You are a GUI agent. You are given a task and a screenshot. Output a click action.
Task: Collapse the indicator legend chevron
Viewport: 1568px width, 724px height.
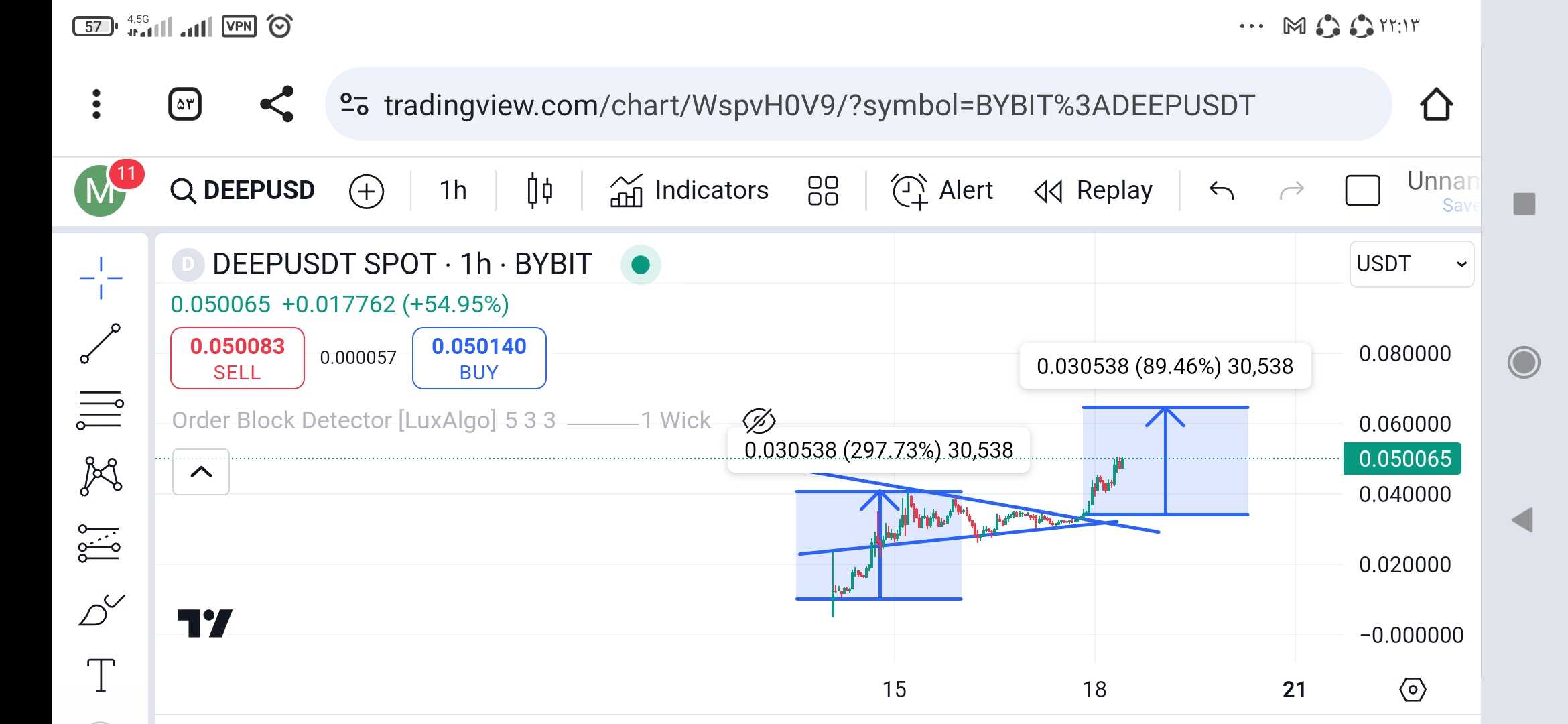[x=201, y=472]
